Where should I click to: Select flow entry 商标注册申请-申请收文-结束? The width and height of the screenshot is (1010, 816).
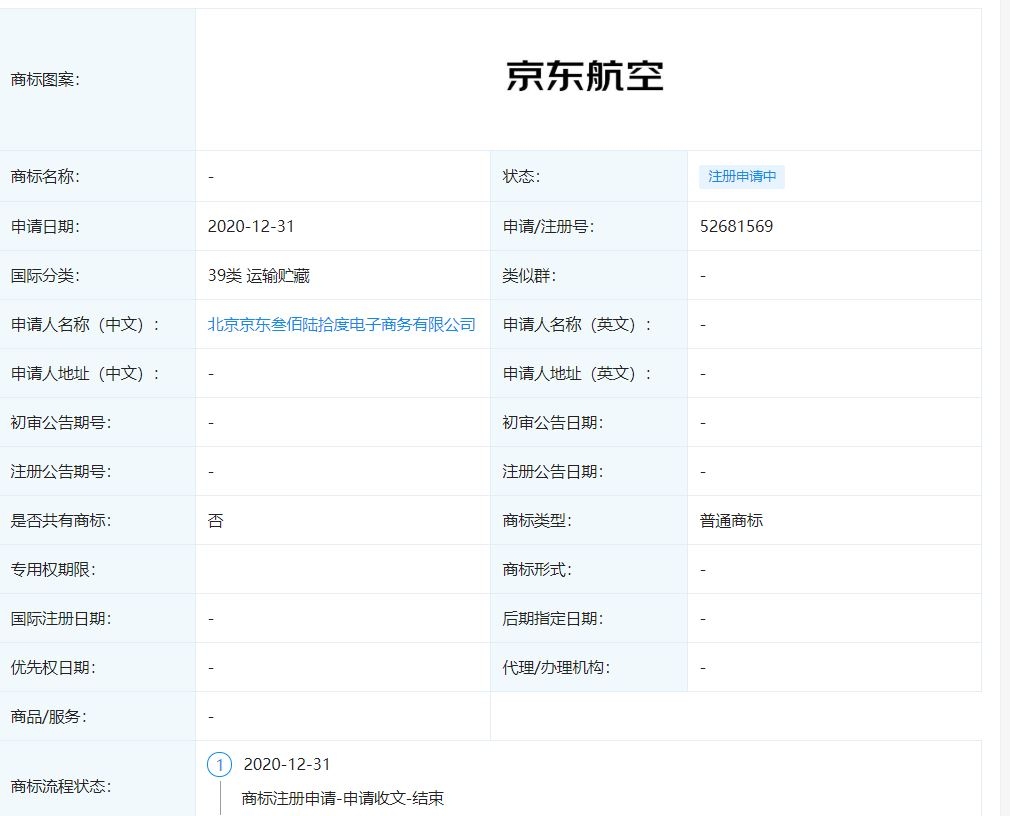coord(343,799)
